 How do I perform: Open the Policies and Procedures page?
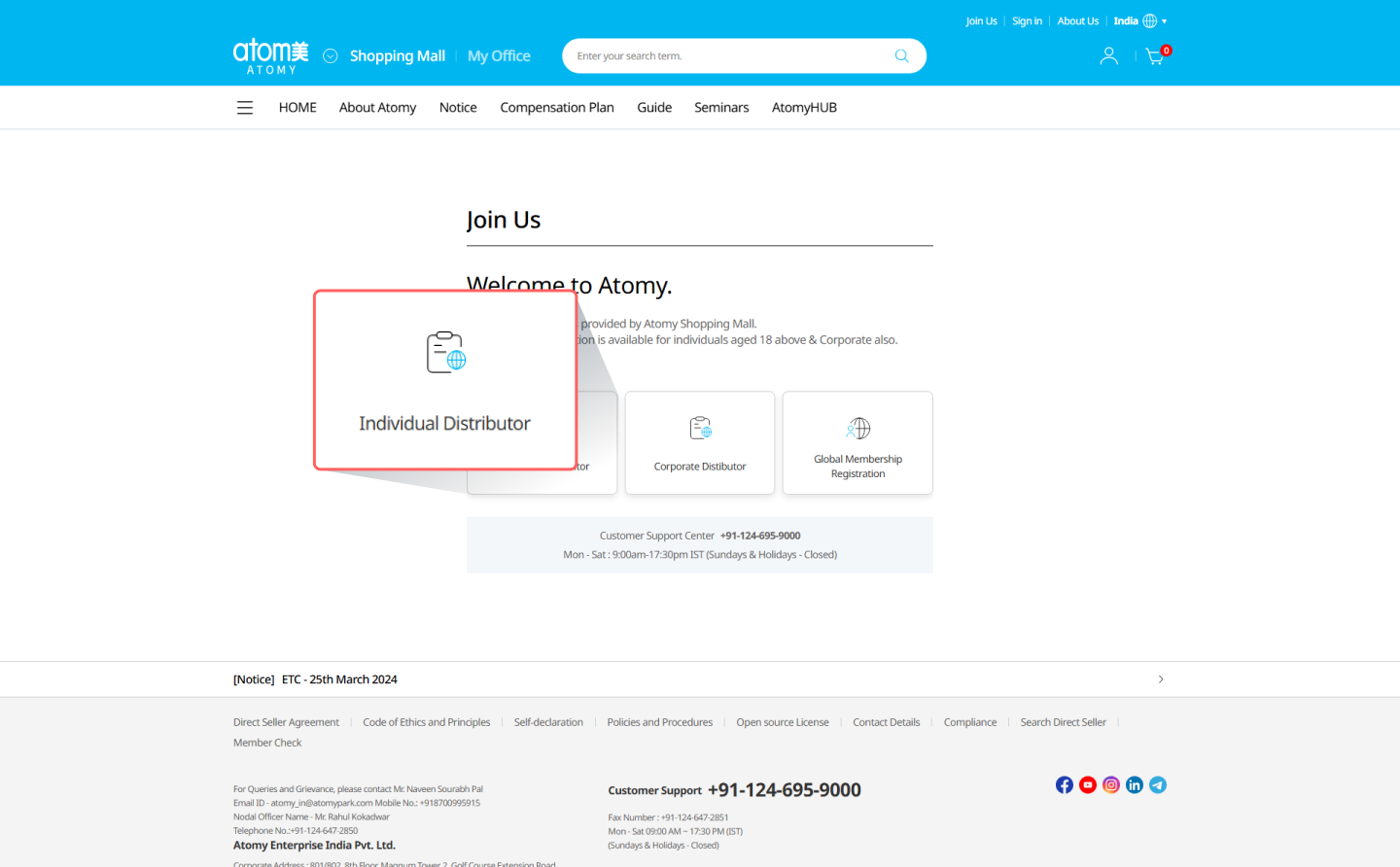pyautogui.click(x=659, y=721)
